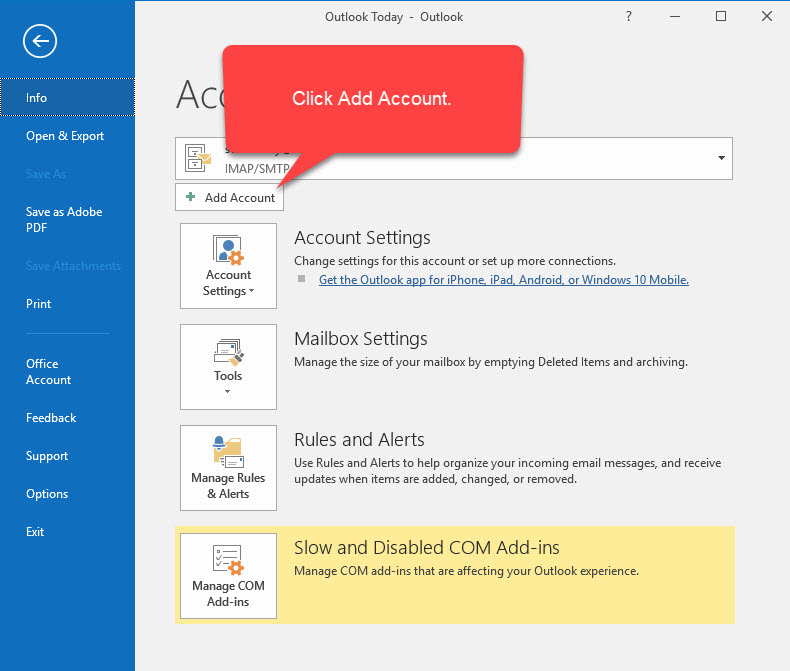
Task: Click the Manage Rules & Alerts bell icon
Action: [228, 452]
